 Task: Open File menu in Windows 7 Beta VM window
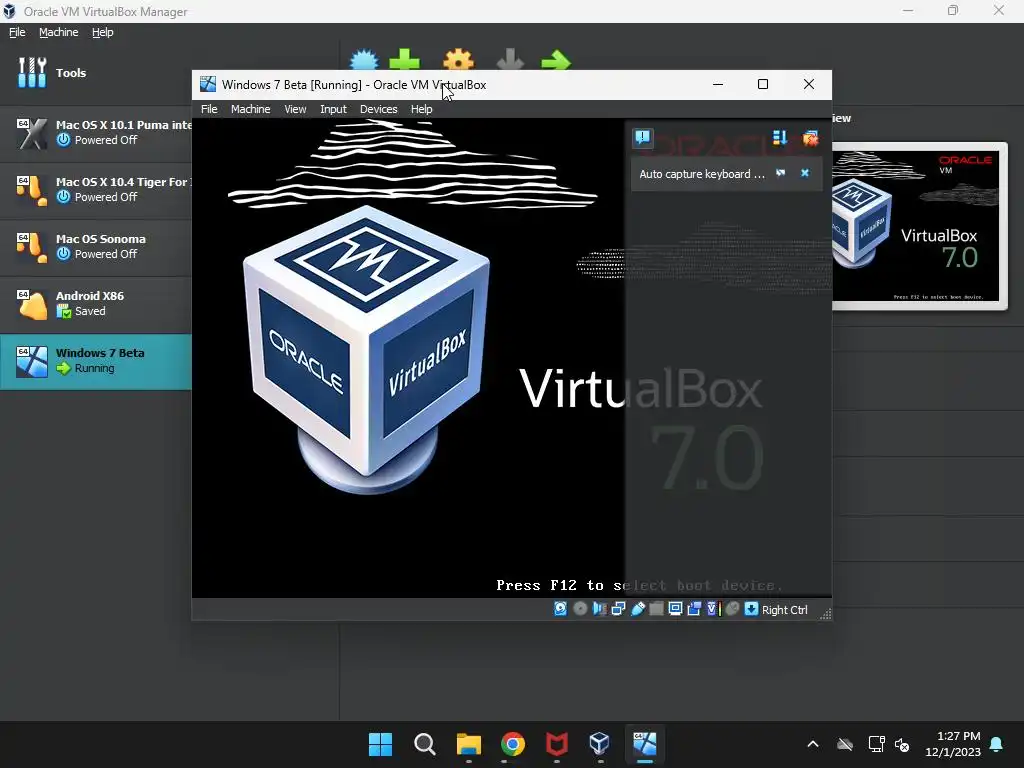click(209, 109)
